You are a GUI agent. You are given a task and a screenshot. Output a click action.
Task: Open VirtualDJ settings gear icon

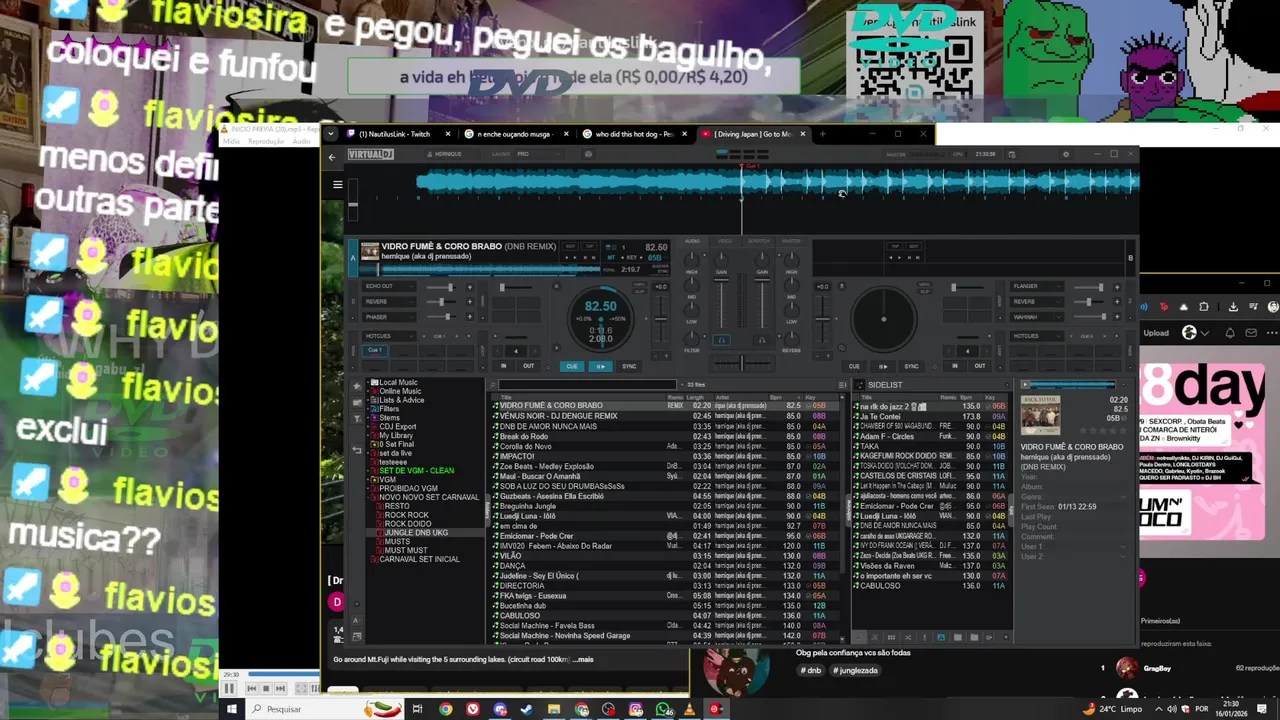(1065, 154)
